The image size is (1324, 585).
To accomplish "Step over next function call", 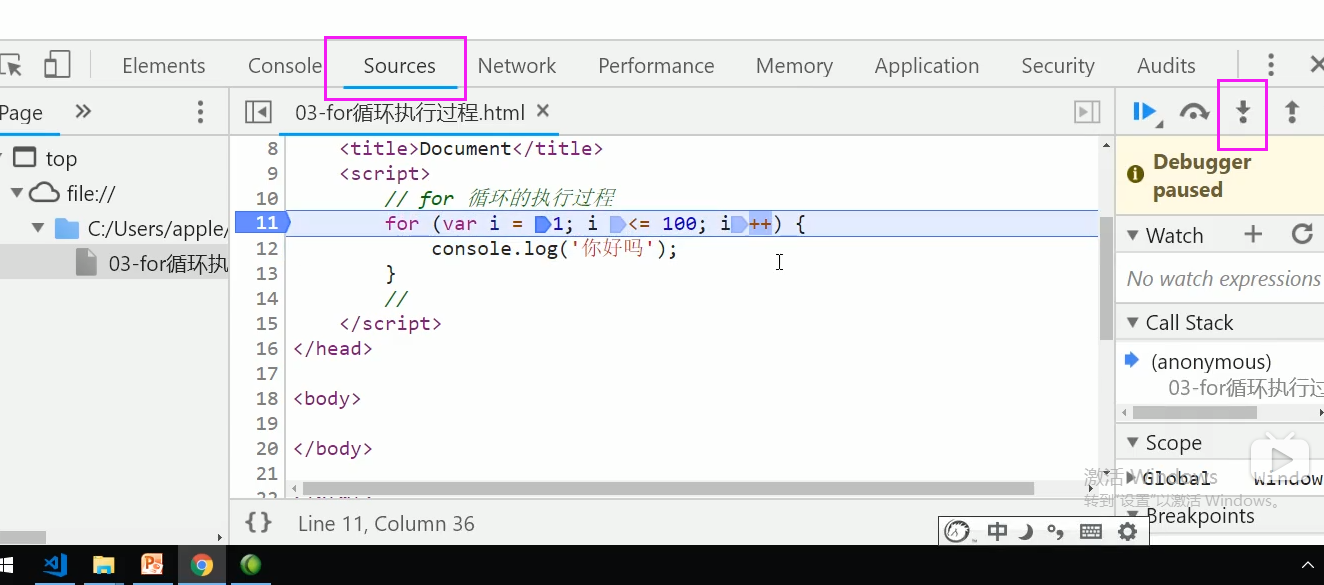I will tap(1194, 112).
